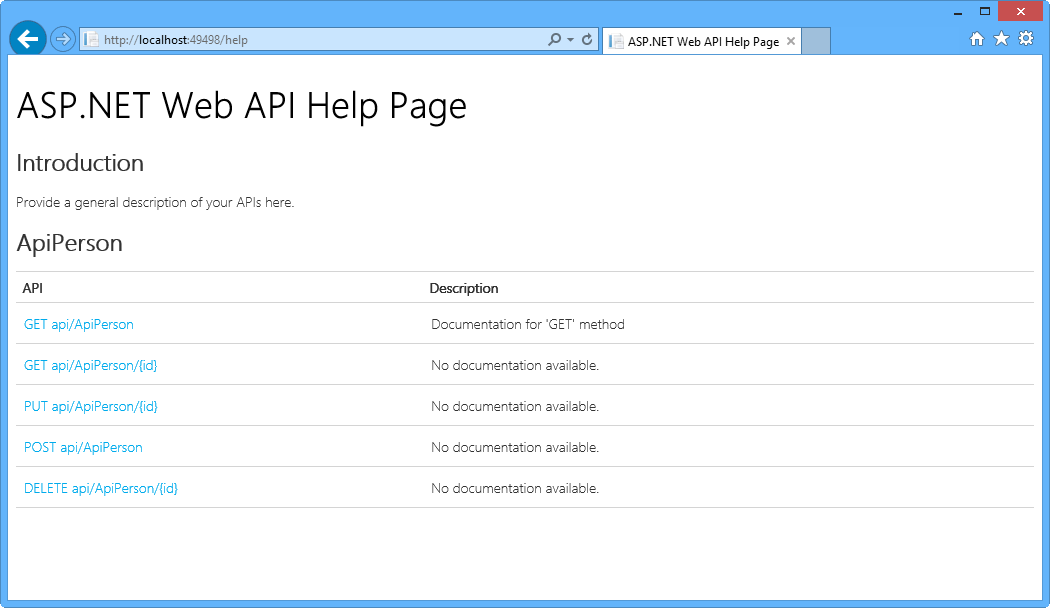The width and height of the screenshot is (1050, 608).
Task: Open the GET api/ApiPerson documentation link
Action: pyautogui.click(x=79, y=324)
